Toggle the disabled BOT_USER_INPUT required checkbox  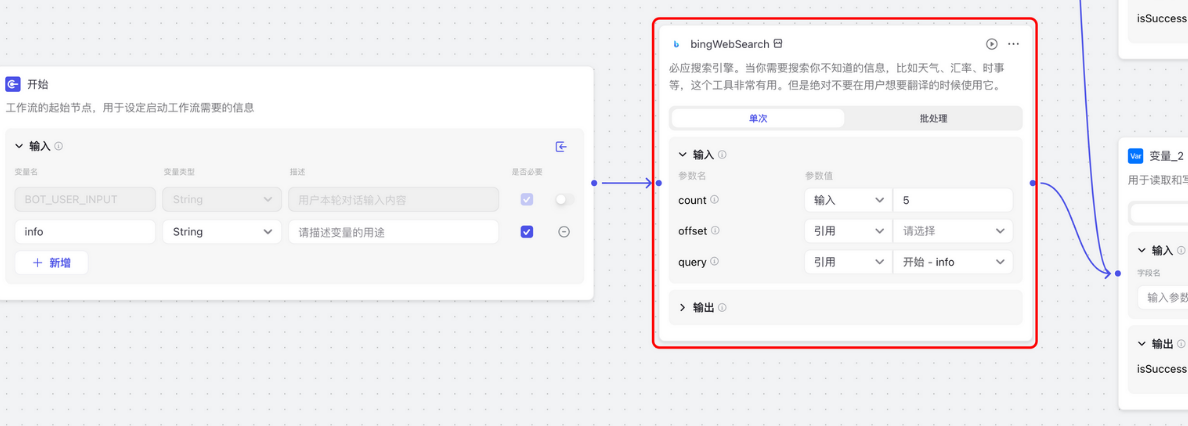point(527,199)
